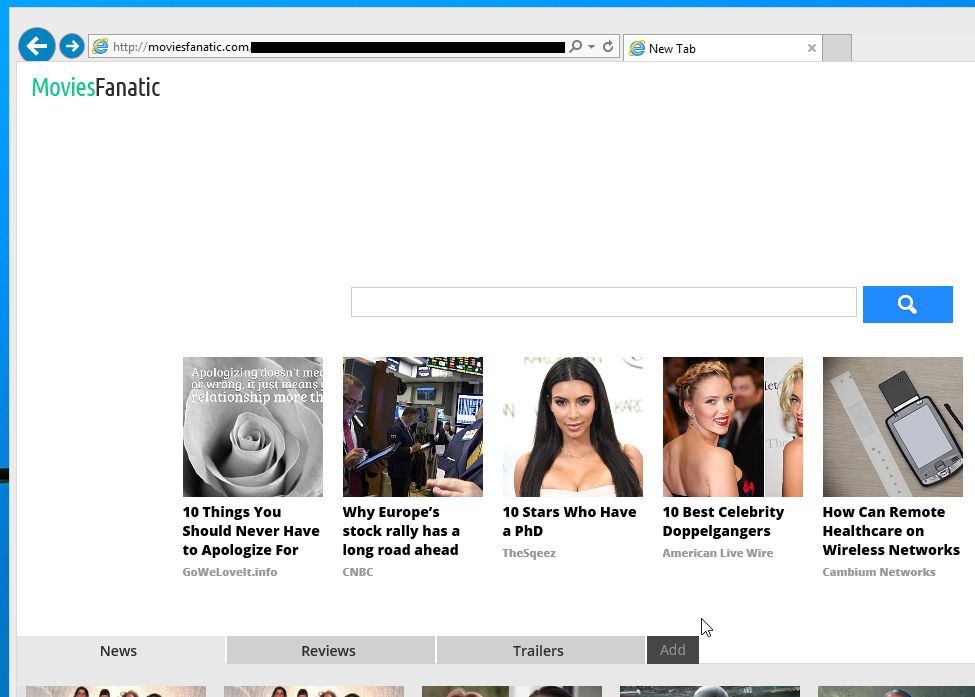The image size is (975, 697).
Task: Click the Cambium Networks source label
Action: tap(879, 572)
